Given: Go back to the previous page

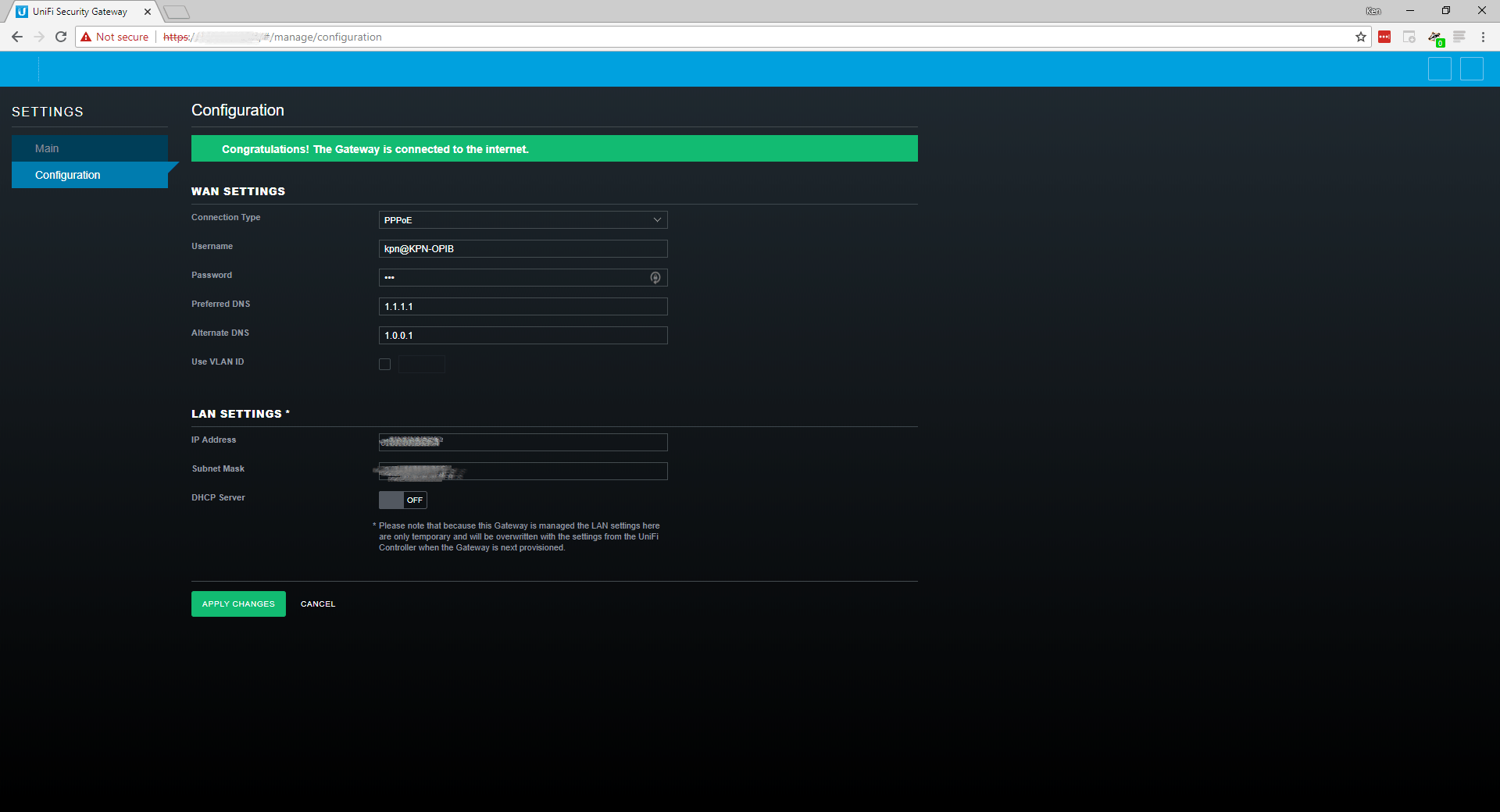Looking at the screenshot, I should [17, 37].
